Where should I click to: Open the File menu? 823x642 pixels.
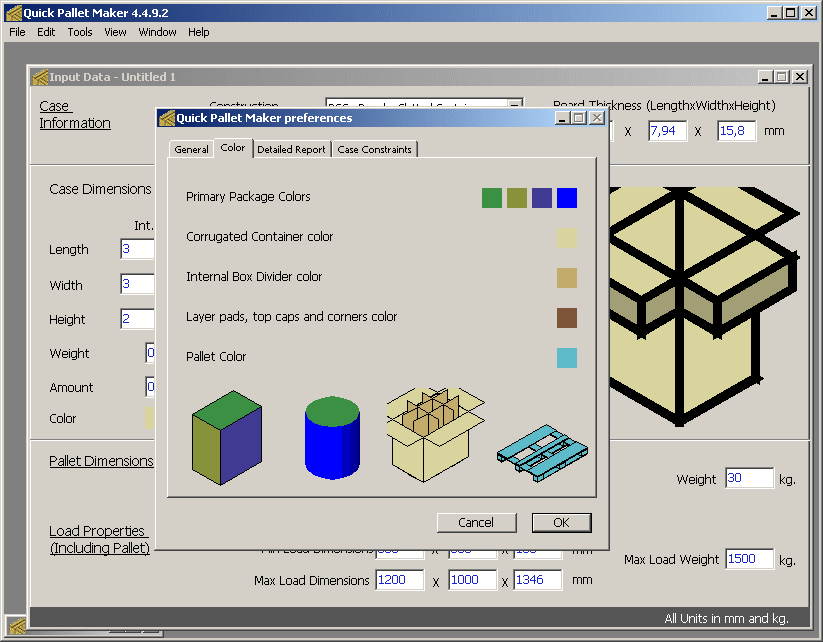pos(17,32)
